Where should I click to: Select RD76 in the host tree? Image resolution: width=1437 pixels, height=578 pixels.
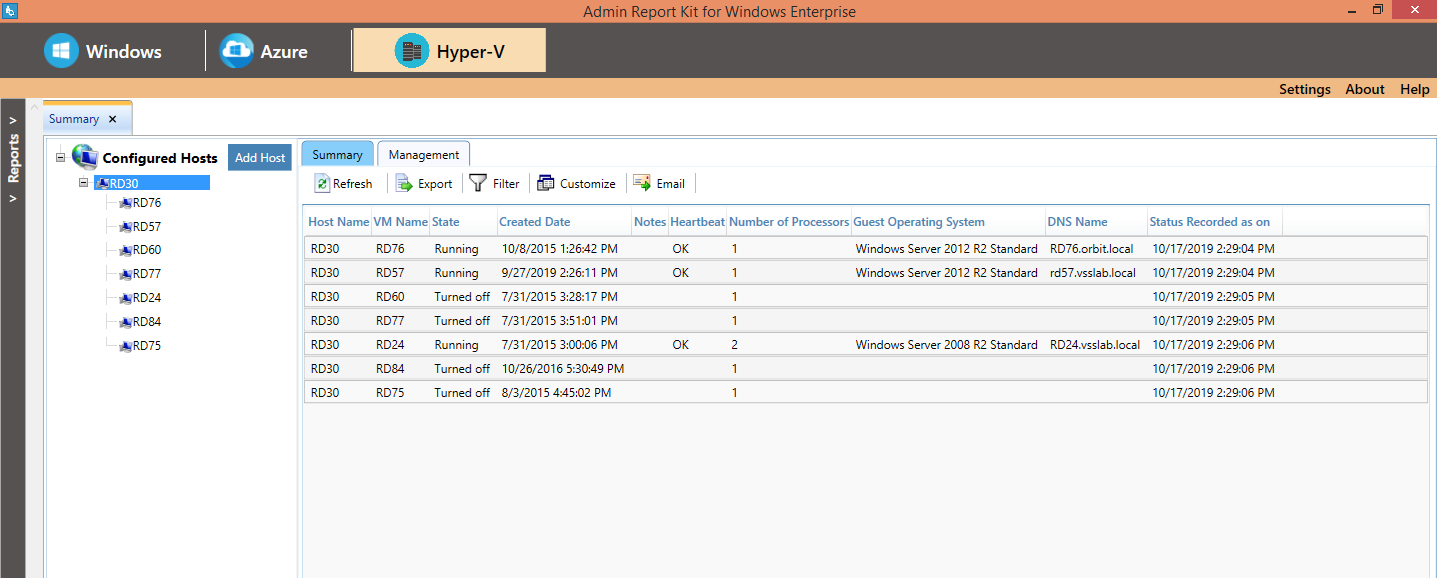[147, 203]
